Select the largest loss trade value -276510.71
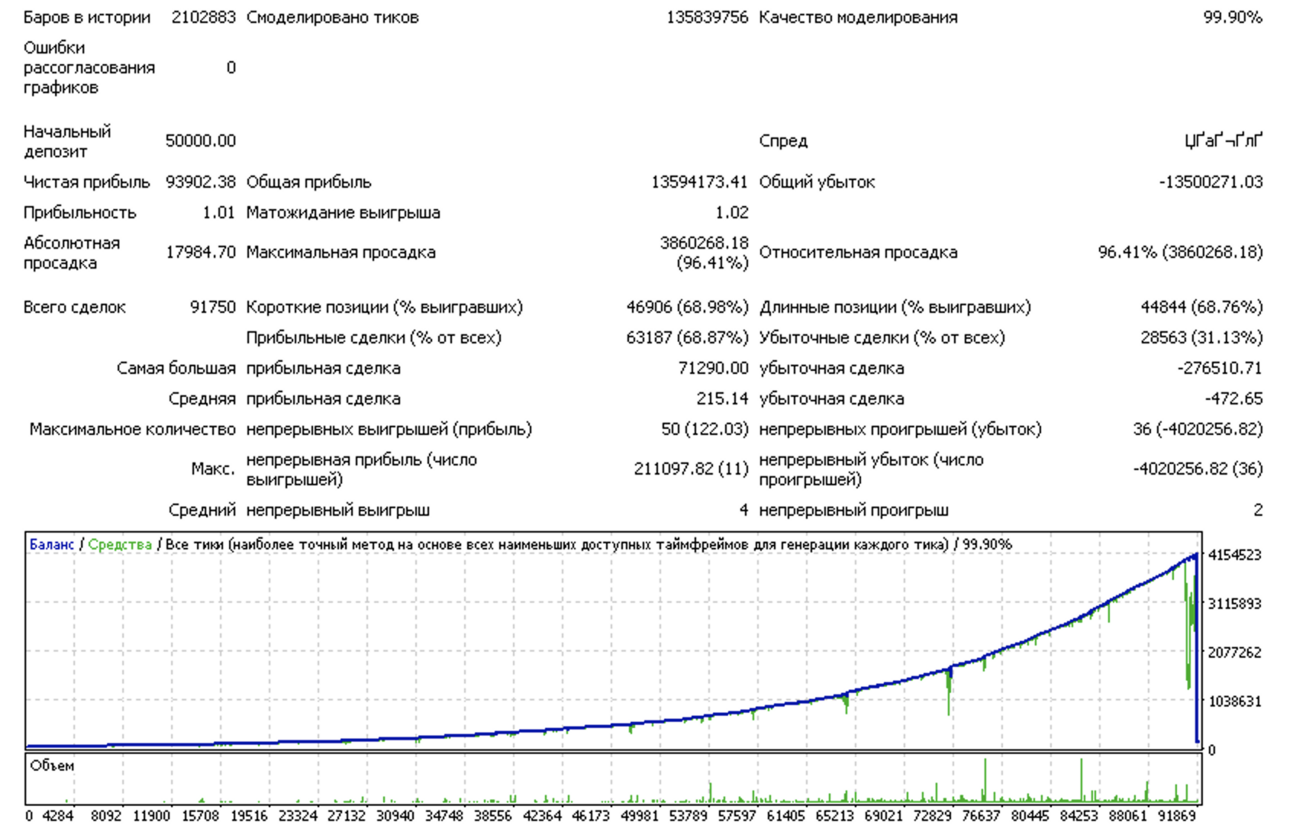 click(x=1220, y=368)
